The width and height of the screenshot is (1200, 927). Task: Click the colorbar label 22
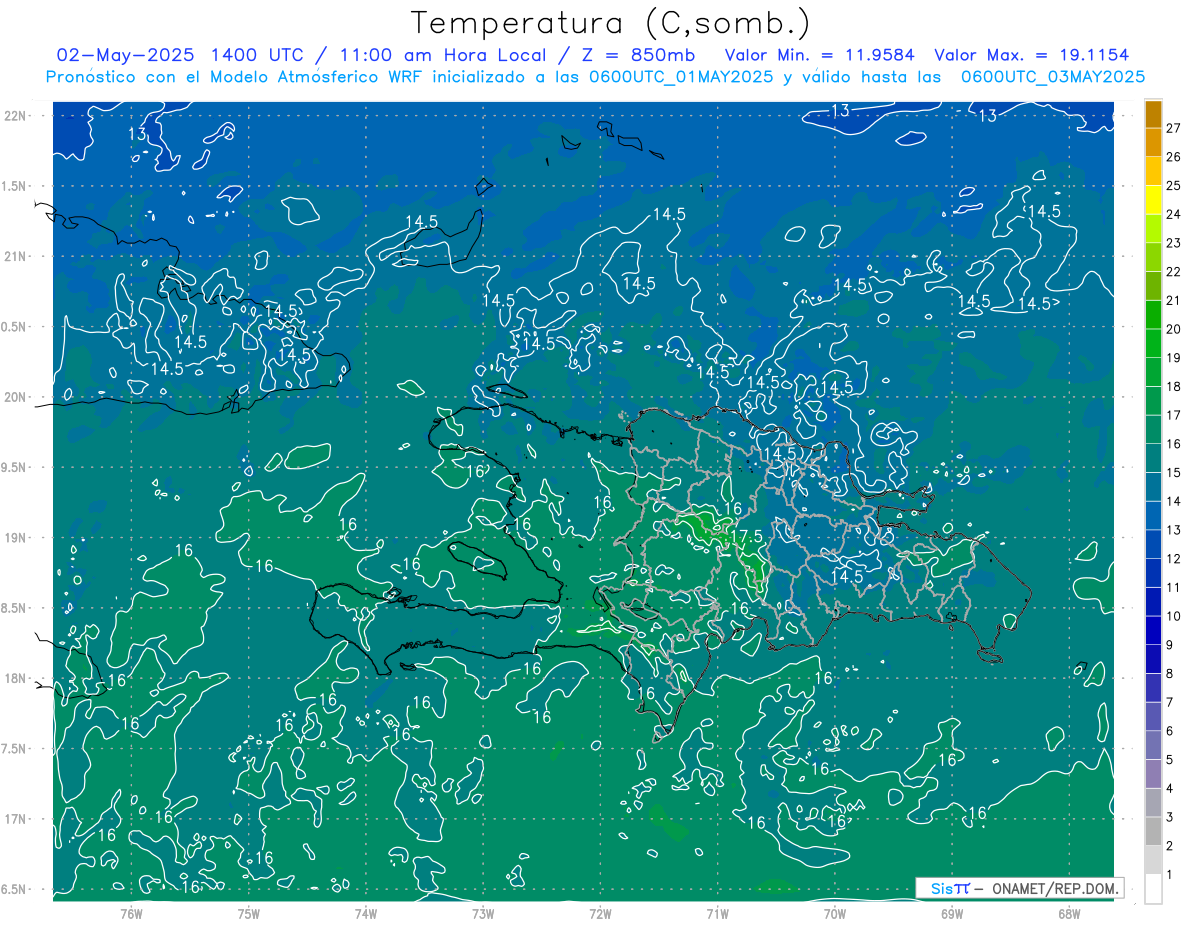pyautogui.click(x=1173, y=271)
